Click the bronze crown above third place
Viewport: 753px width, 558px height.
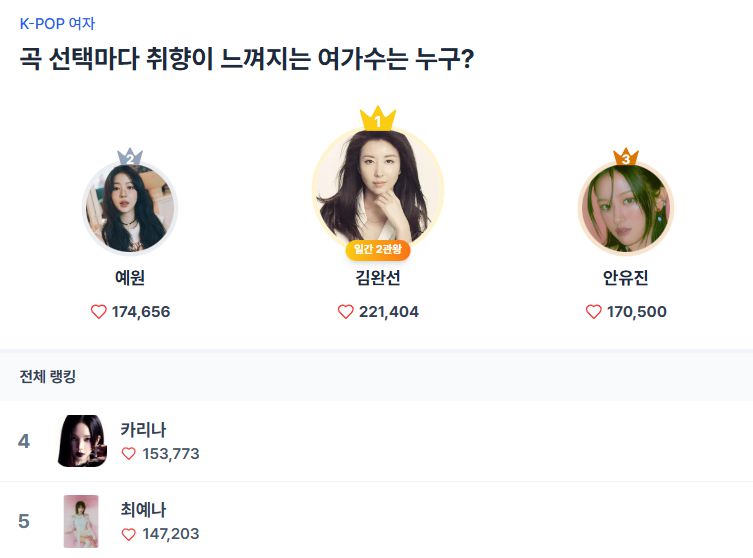click(626, 157)
